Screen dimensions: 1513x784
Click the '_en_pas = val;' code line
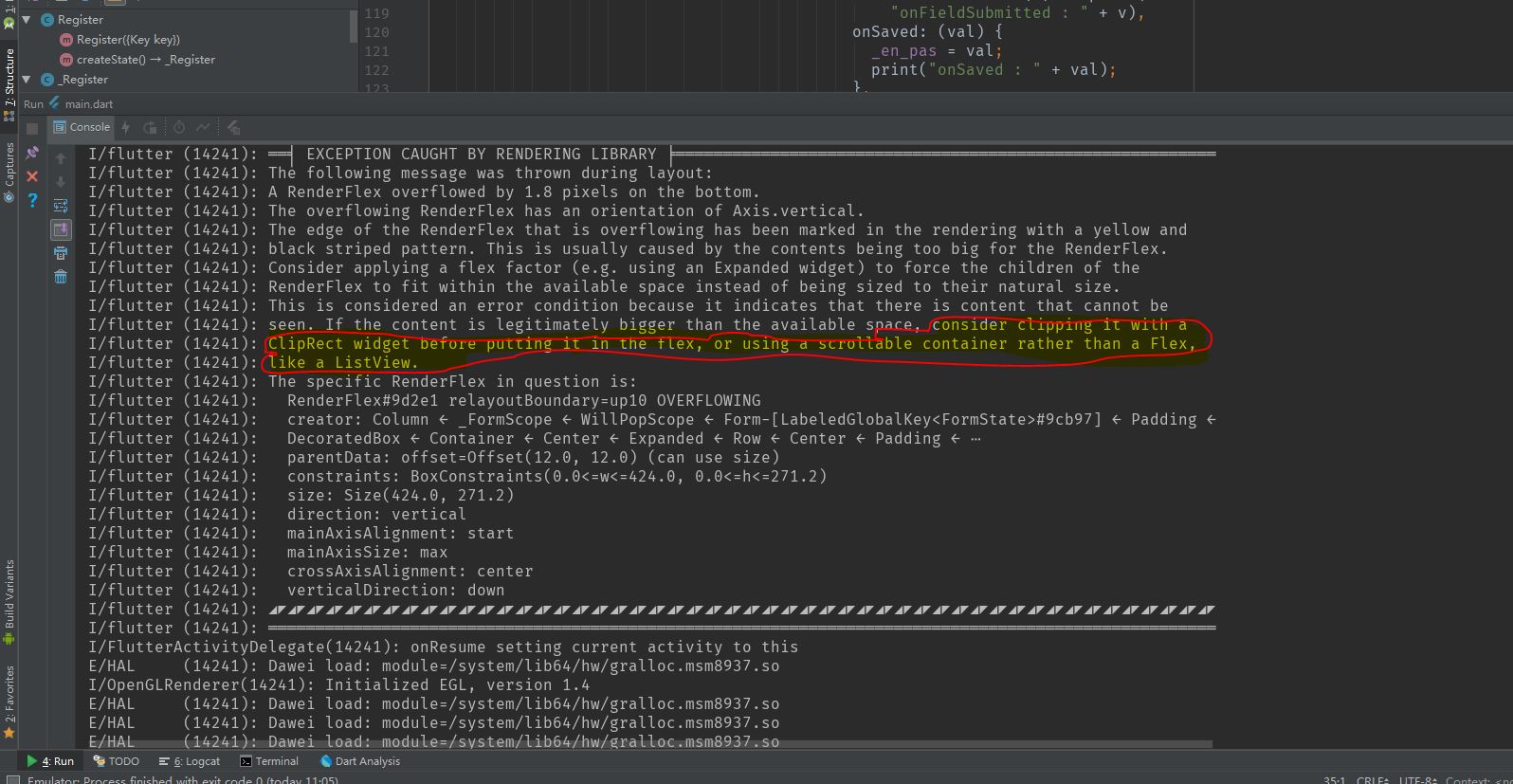(x=936, y=50)
